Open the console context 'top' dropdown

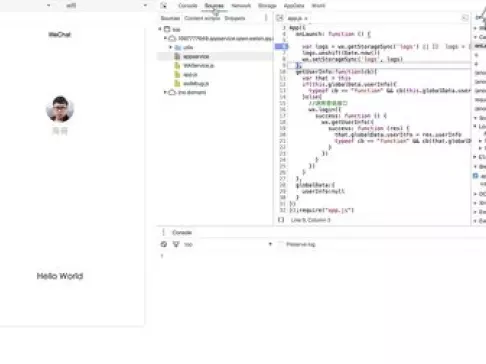tap(228, 244)
